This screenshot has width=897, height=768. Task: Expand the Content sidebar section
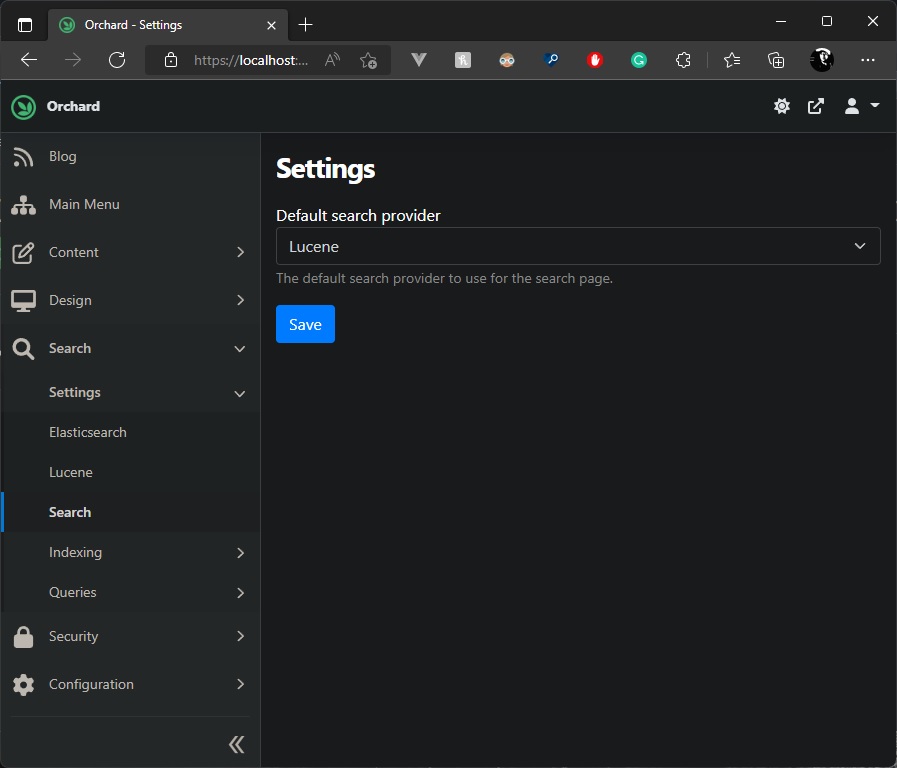[x=130, y=252]
